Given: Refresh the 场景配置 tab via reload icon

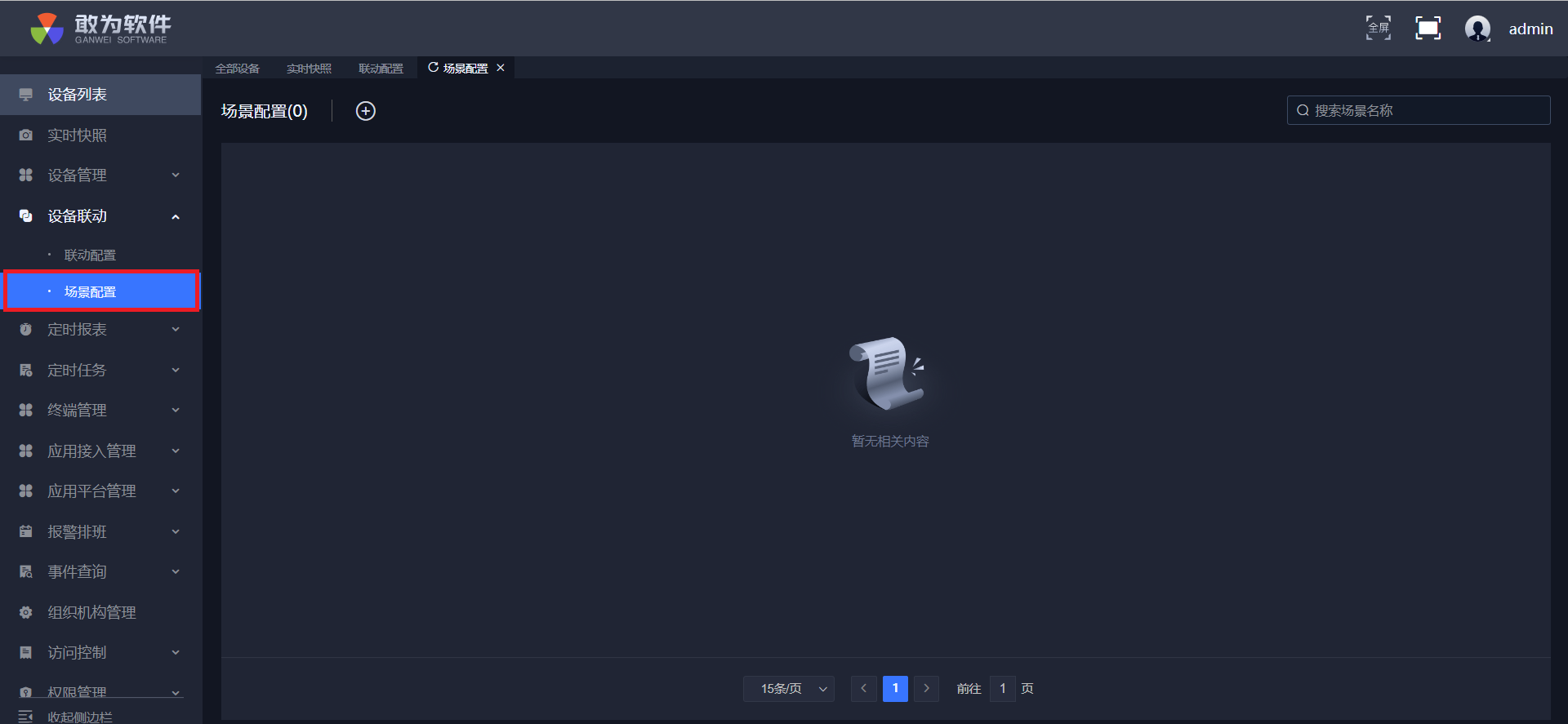Looking at the screenshot, I should (x=433, y=68).
